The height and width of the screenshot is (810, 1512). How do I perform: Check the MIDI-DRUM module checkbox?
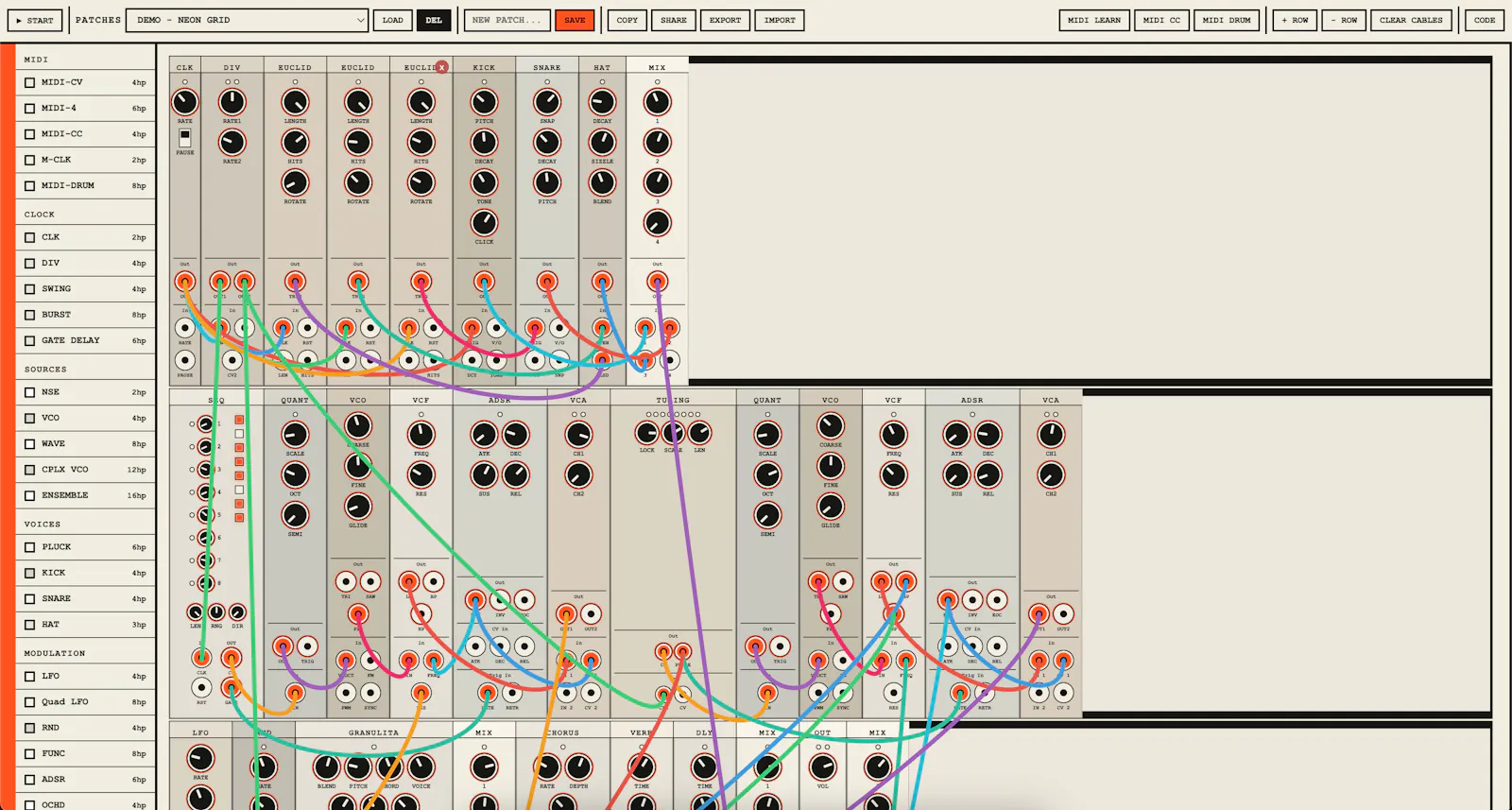(x=30, y=185)
